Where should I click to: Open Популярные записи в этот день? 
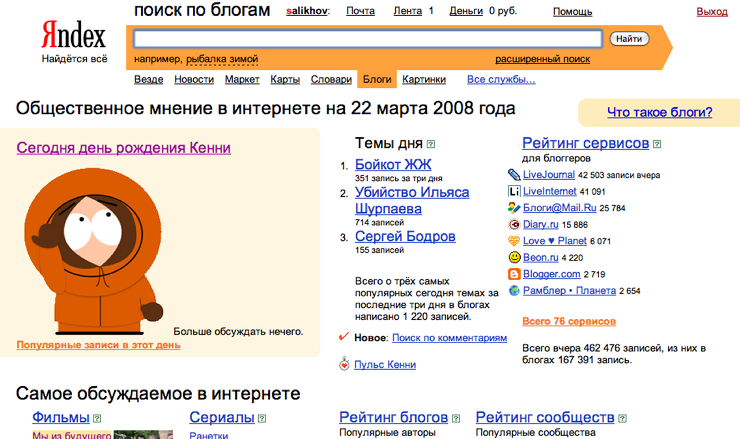click(99, 345)
